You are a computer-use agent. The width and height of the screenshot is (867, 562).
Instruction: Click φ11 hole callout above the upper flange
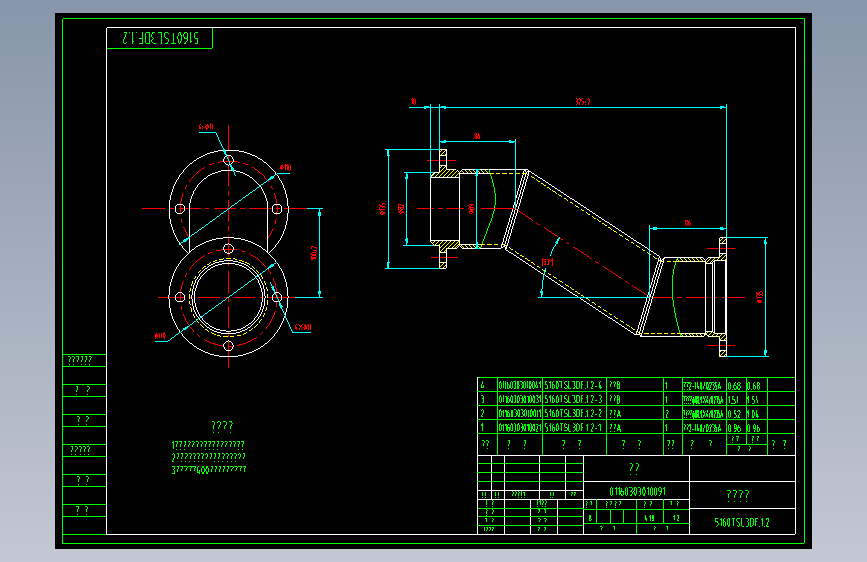click(x=206, y=127)
